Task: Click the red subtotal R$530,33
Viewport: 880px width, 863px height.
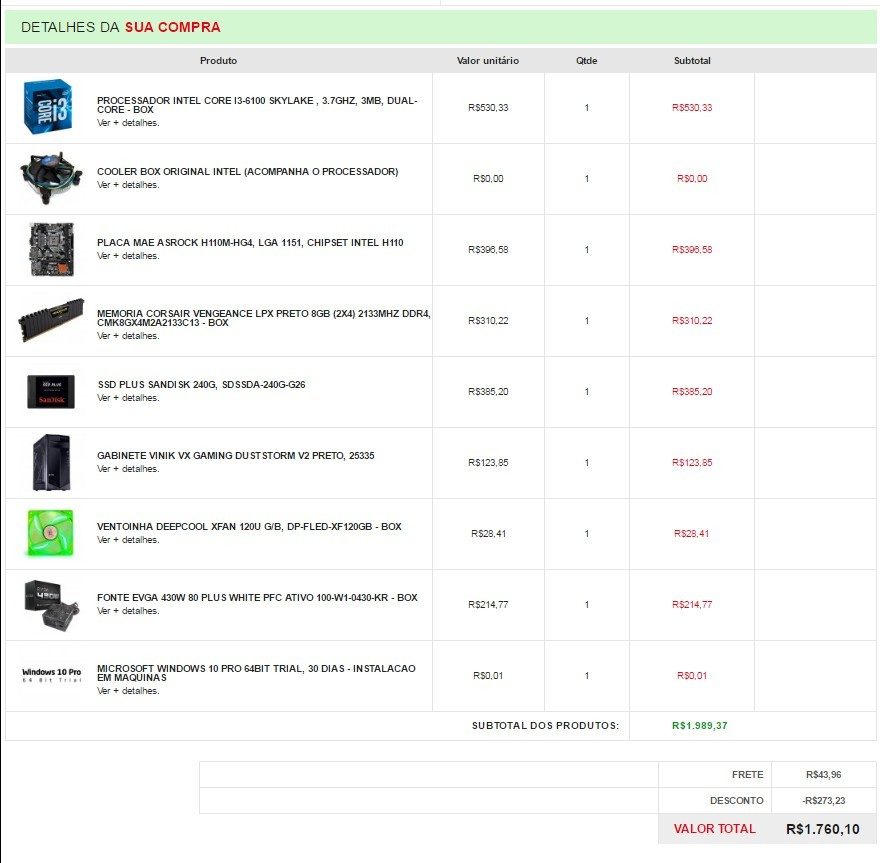Action: (x=692, y=108)
